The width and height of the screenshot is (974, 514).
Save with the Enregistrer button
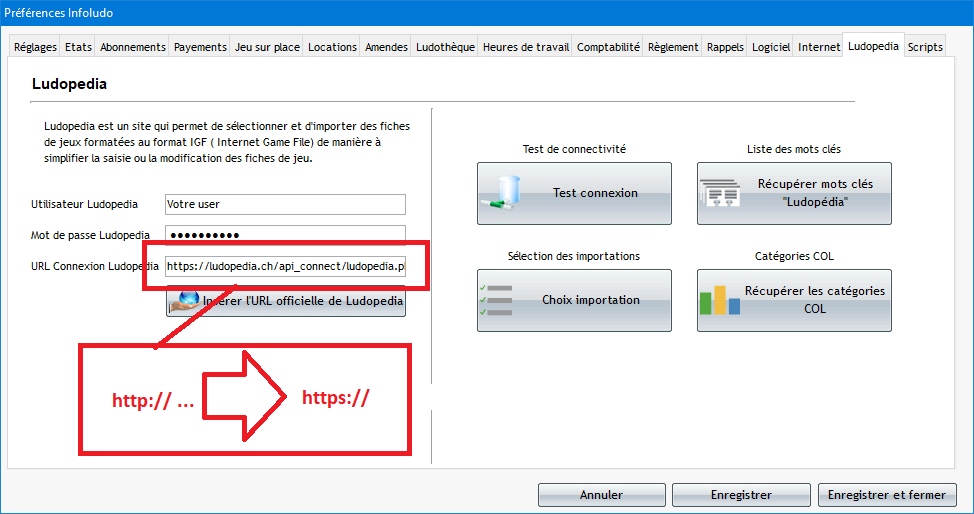741,495
